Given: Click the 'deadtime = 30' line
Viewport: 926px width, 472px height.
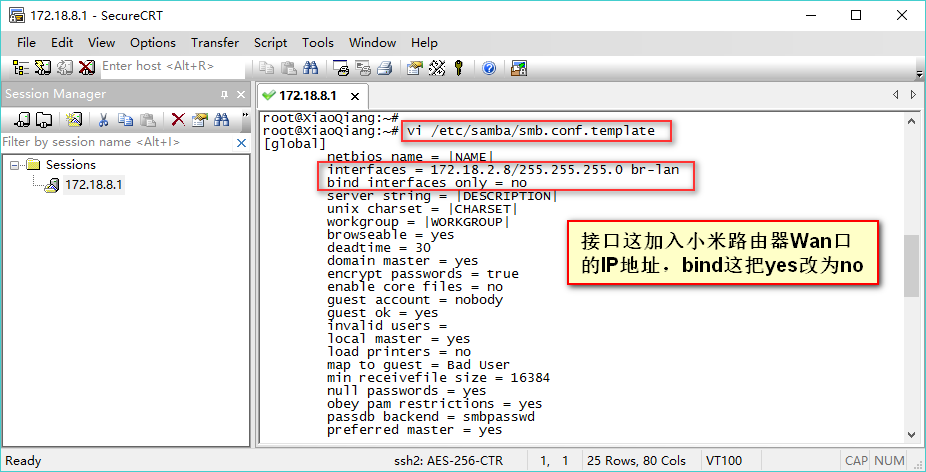Looking at the screenshot, I should tap(379, 248).
